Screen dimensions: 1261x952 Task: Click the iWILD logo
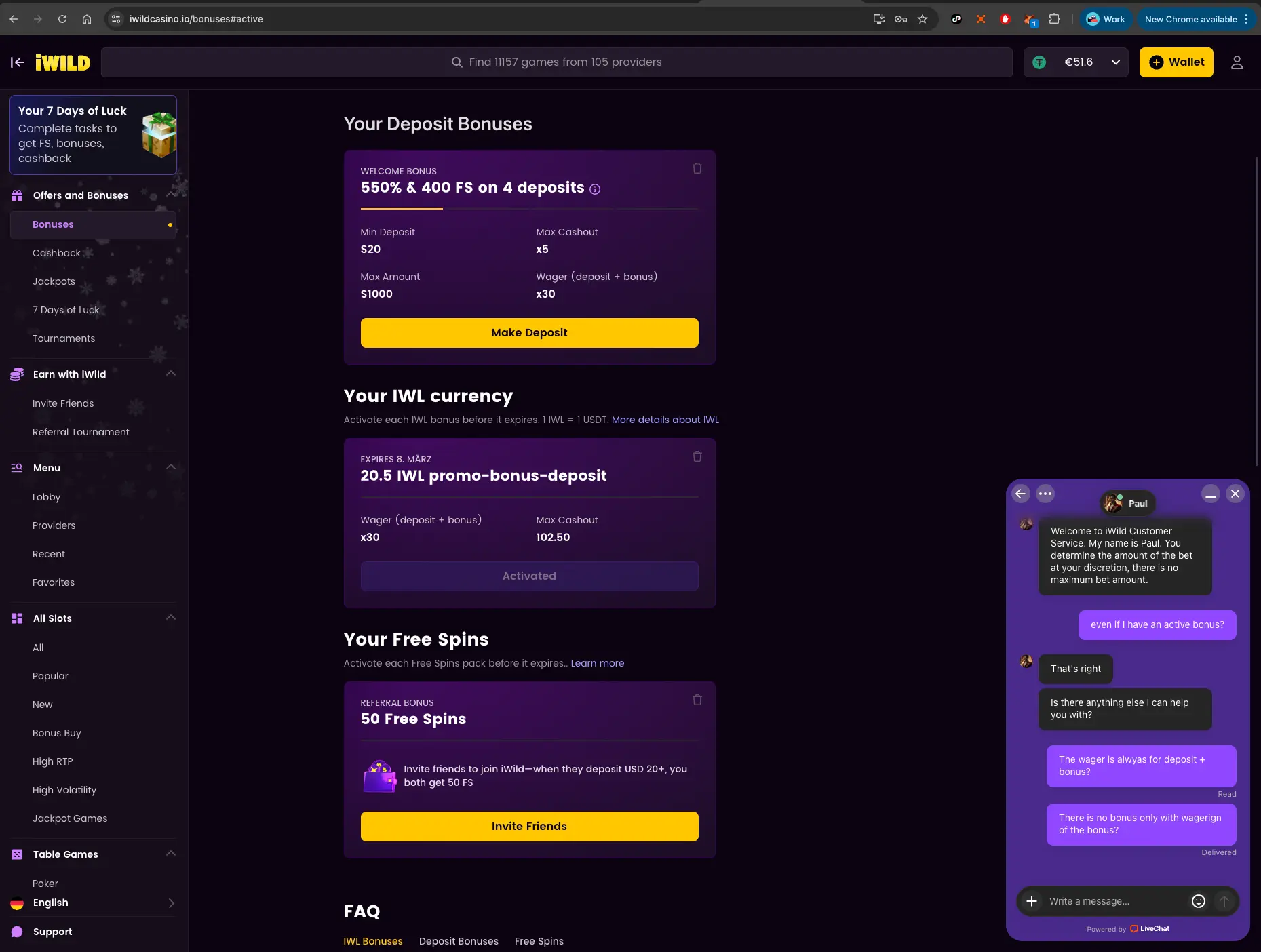pos(63,62)
